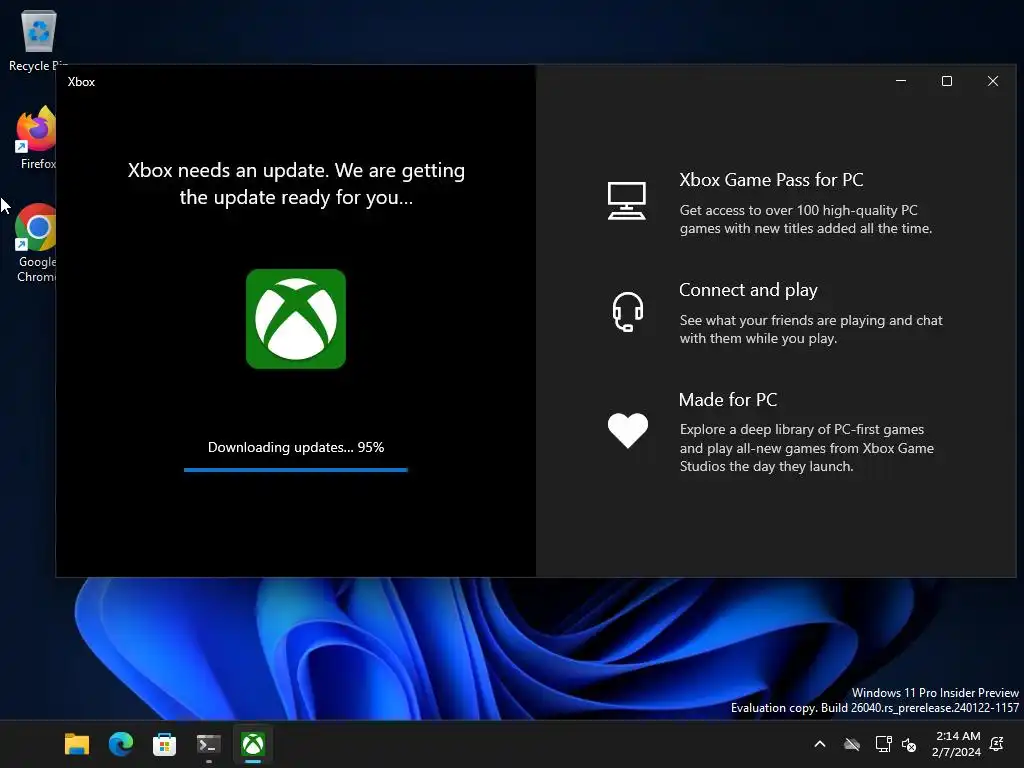Click the 'Downloading updates... 95%' text
Screen dimensions: 1024x768
[x=296, y=447]
